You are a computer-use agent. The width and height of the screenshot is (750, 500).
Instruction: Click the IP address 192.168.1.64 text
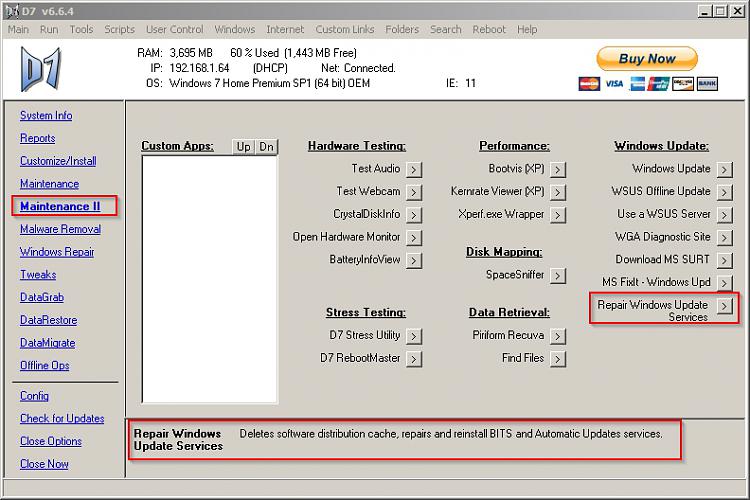click(x=199, y=68)
